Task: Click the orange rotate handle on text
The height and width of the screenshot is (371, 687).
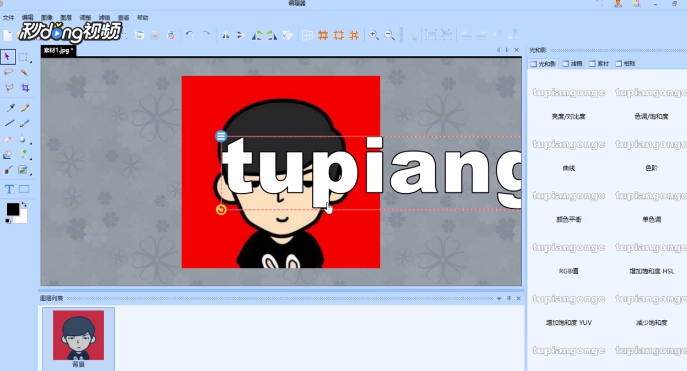Action: 221,209
